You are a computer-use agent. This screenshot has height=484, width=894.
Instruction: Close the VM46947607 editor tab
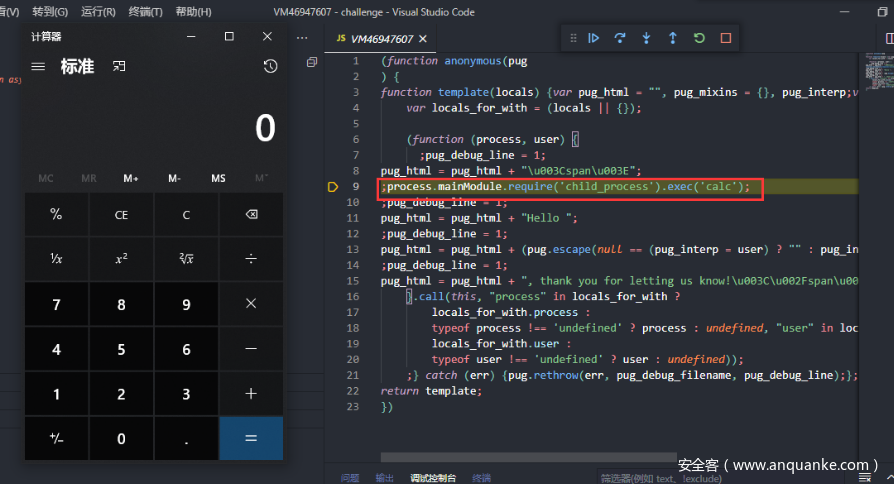[x=423, y=39]
